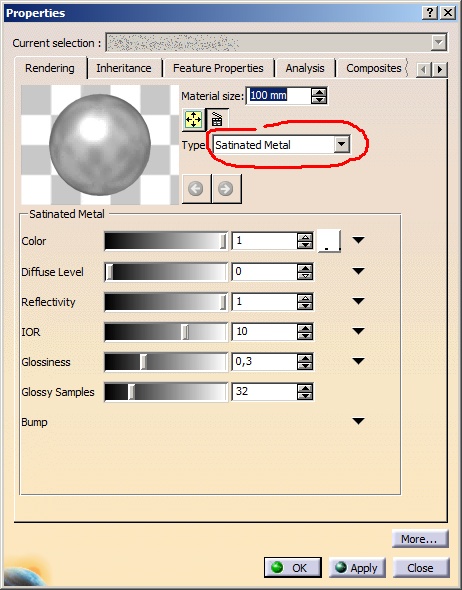The height and width of the screenshot is (590, 462).
Task: Expand the Bump options arrow
Action: 359,421
